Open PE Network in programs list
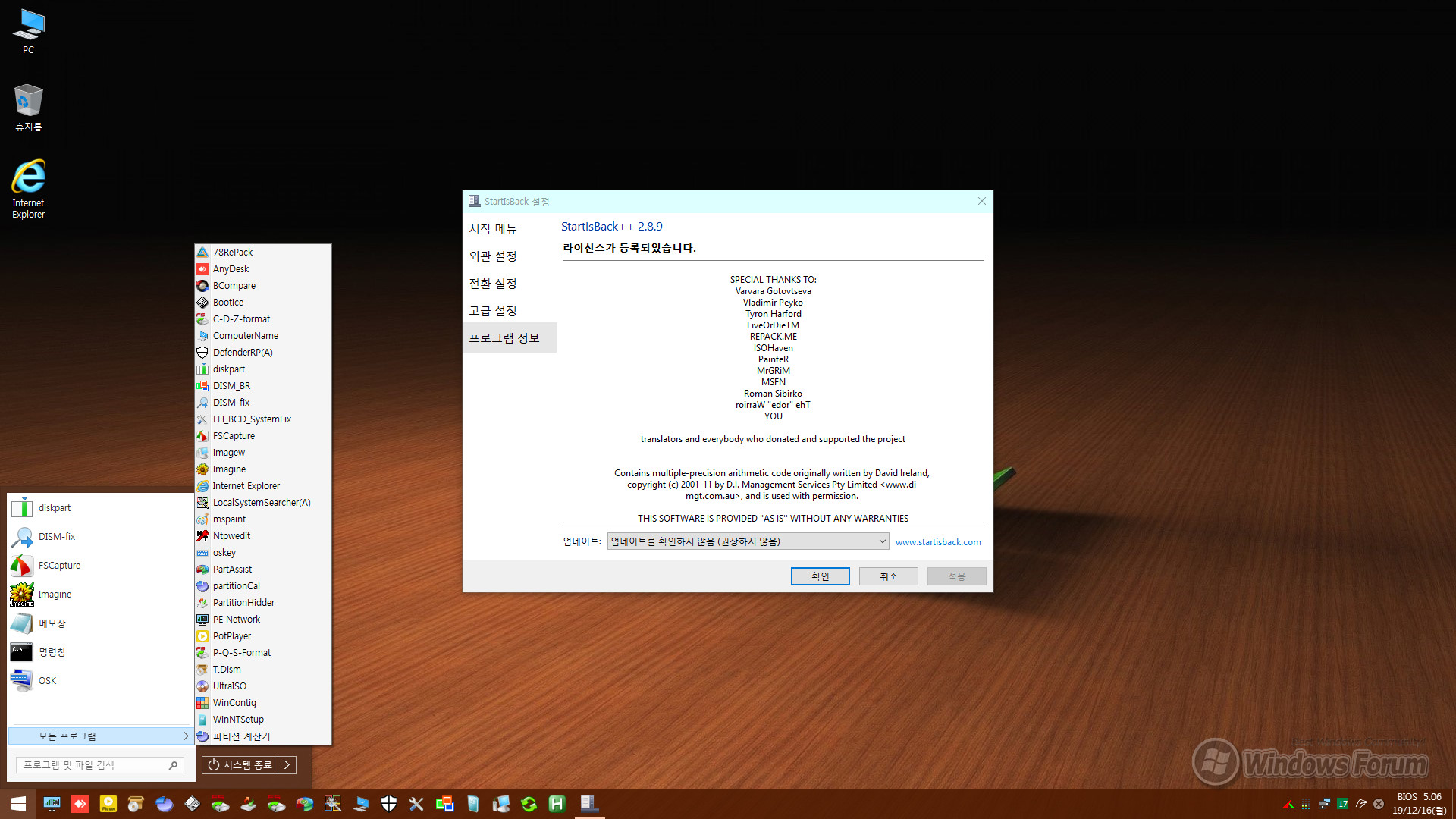Screen dimensions: 1456x819 pyautogui.click(x=262, y=620)
